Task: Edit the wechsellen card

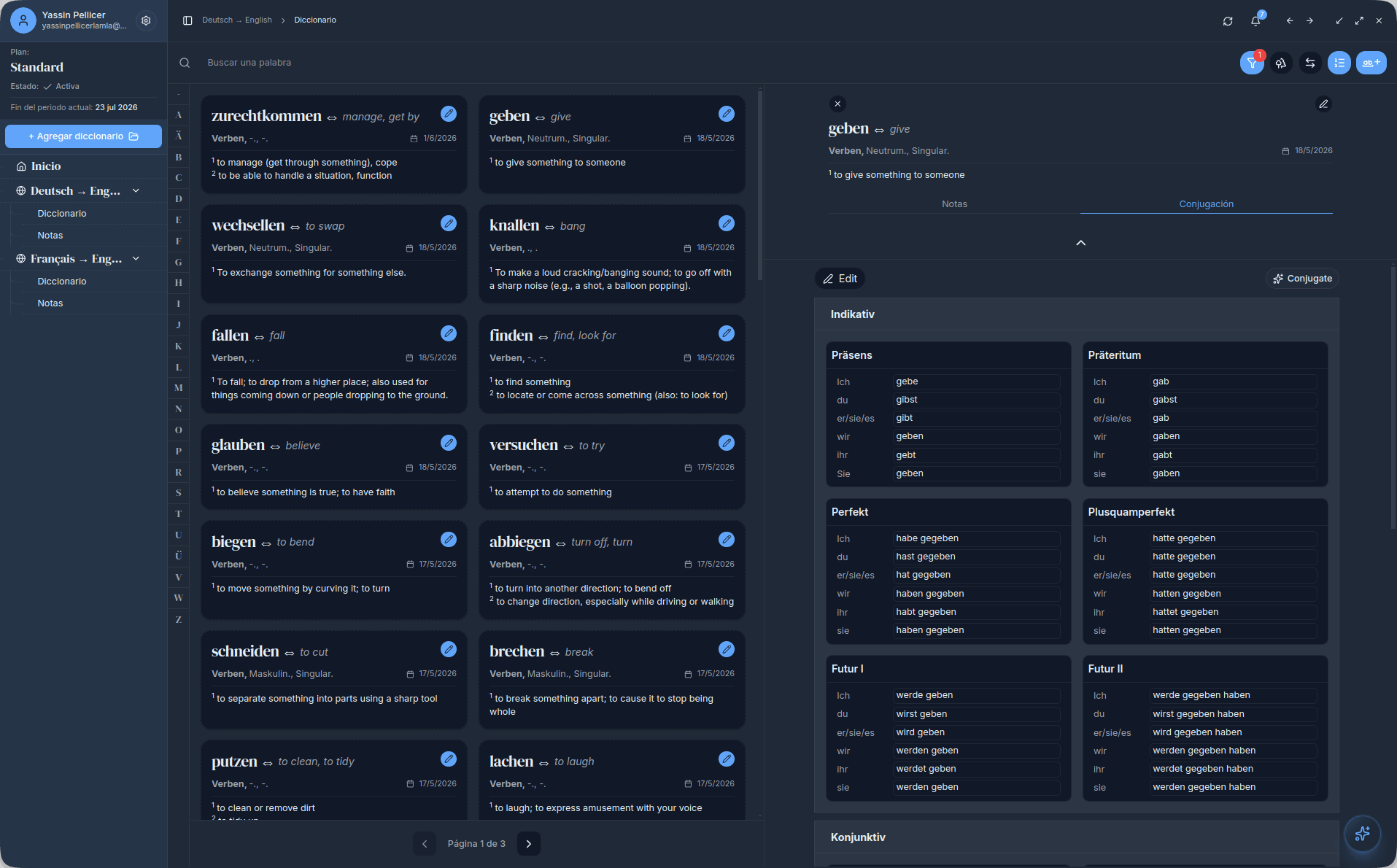Action: pyautogui.click(x=449, y=223)
